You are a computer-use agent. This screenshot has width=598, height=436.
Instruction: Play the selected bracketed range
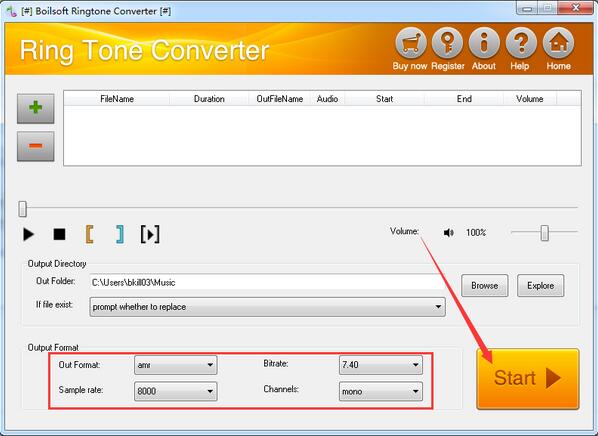(150, 234)
